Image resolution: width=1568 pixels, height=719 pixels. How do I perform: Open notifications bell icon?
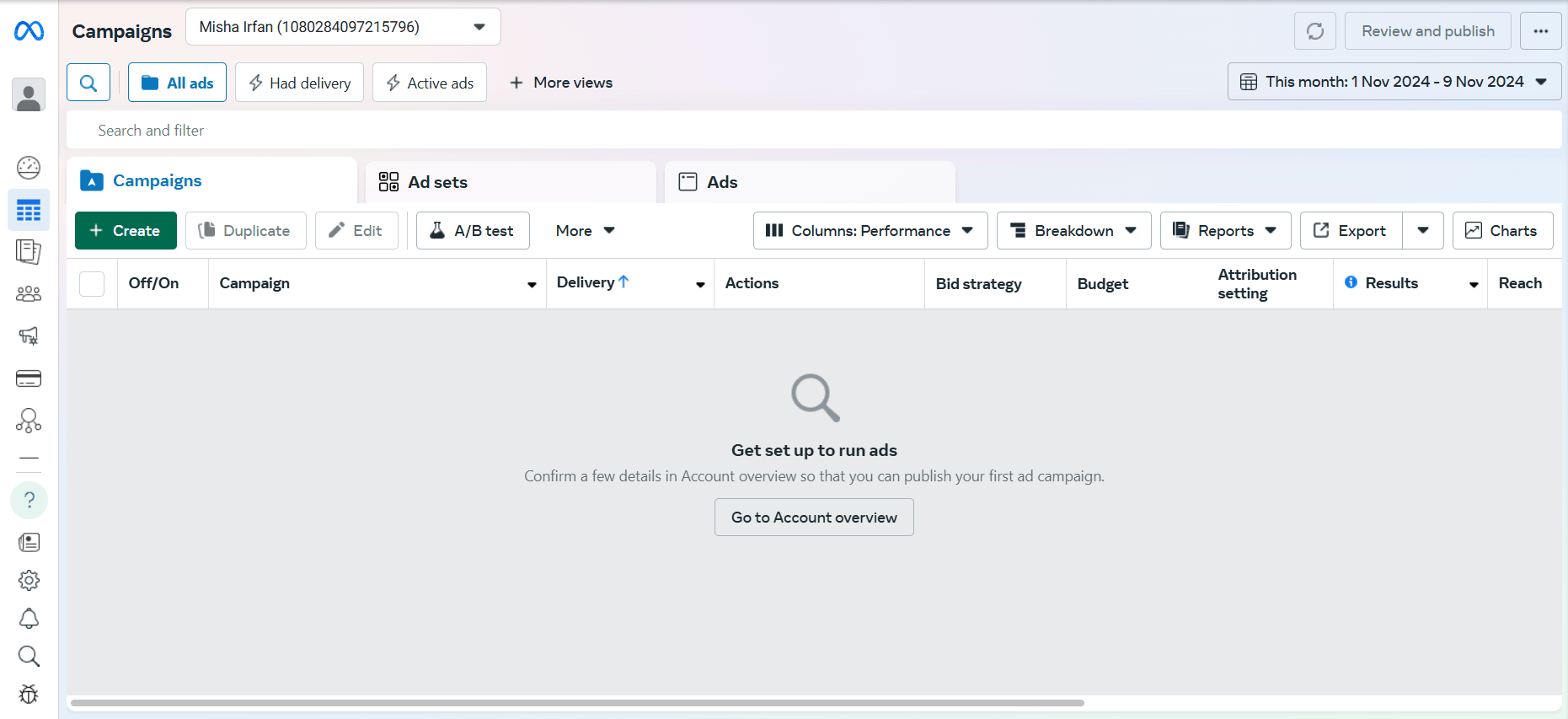click(x=29, y=619)
